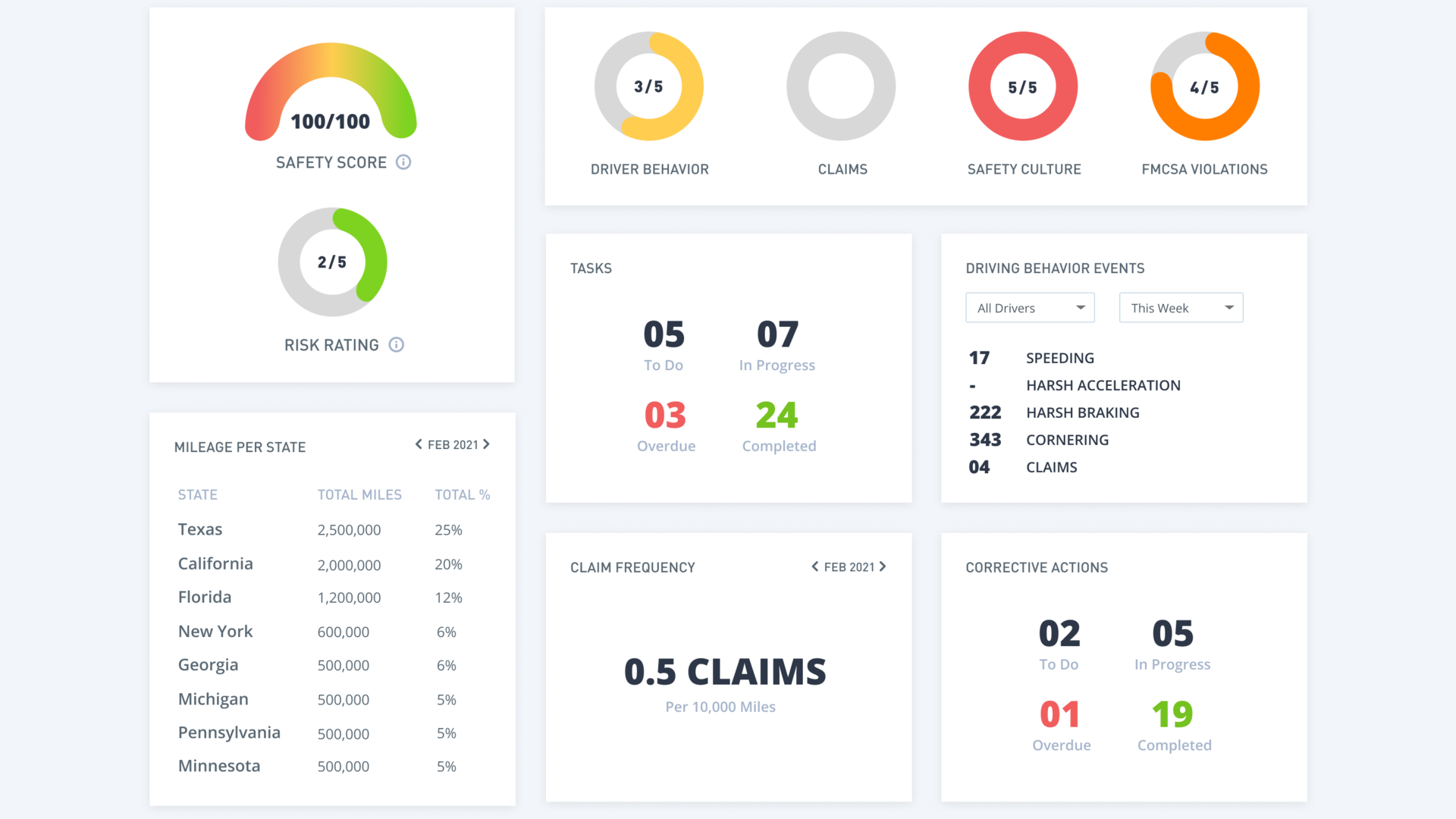Open the All Drivers dropdown
The width and height of the screenshot is (1456, 819).
pyautogui.click(x=1029, y=307)
